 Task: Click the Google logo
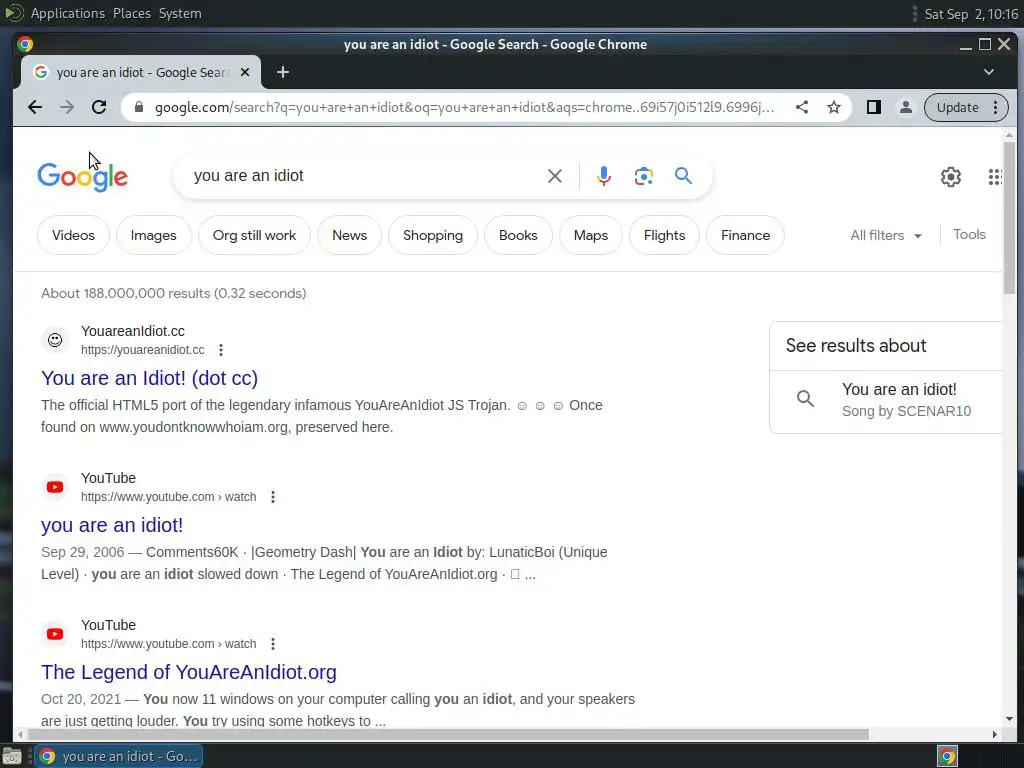pyautogui.click(x=82, y=176)
